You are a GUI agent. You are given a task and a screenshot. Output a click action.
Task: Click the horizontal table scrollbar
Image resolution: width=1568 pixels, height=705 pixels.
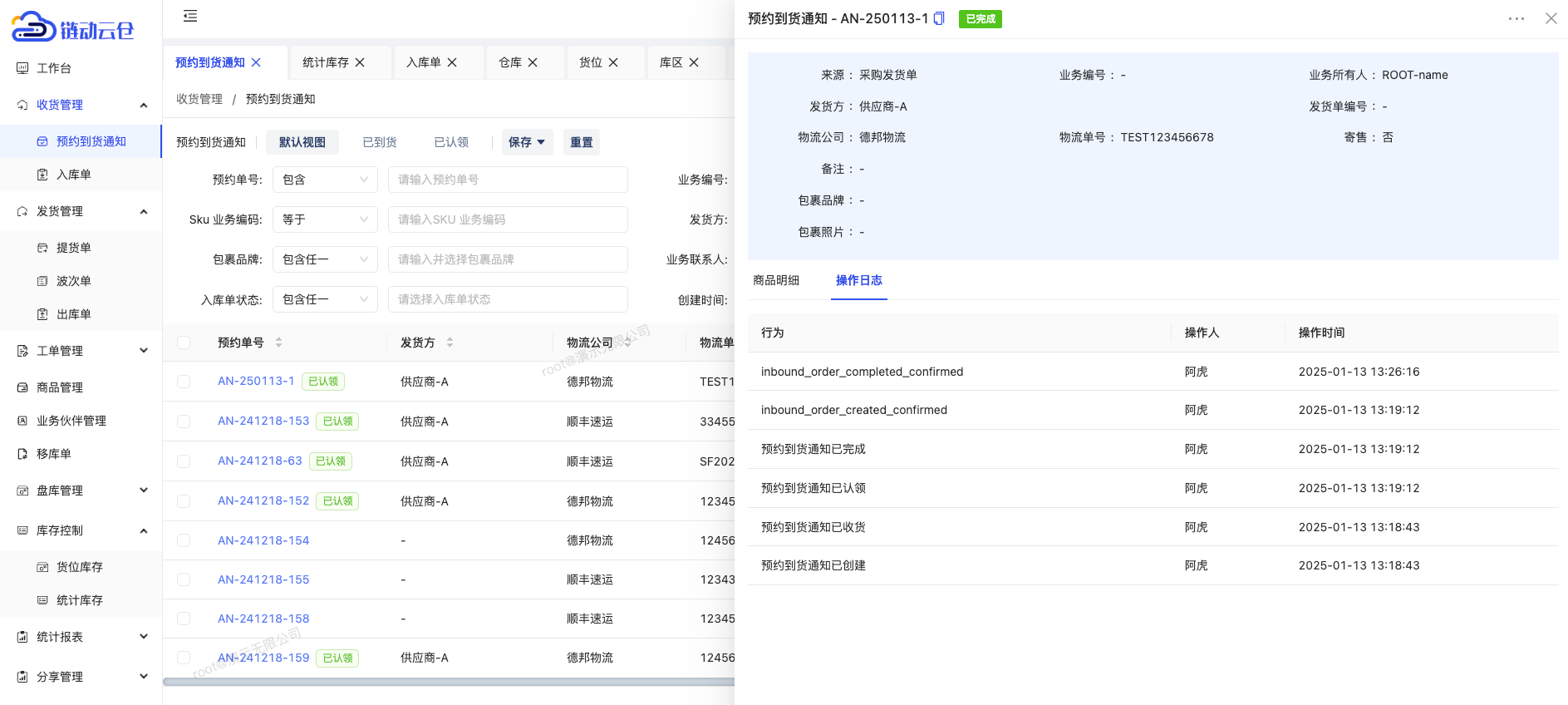pos(449,682)
